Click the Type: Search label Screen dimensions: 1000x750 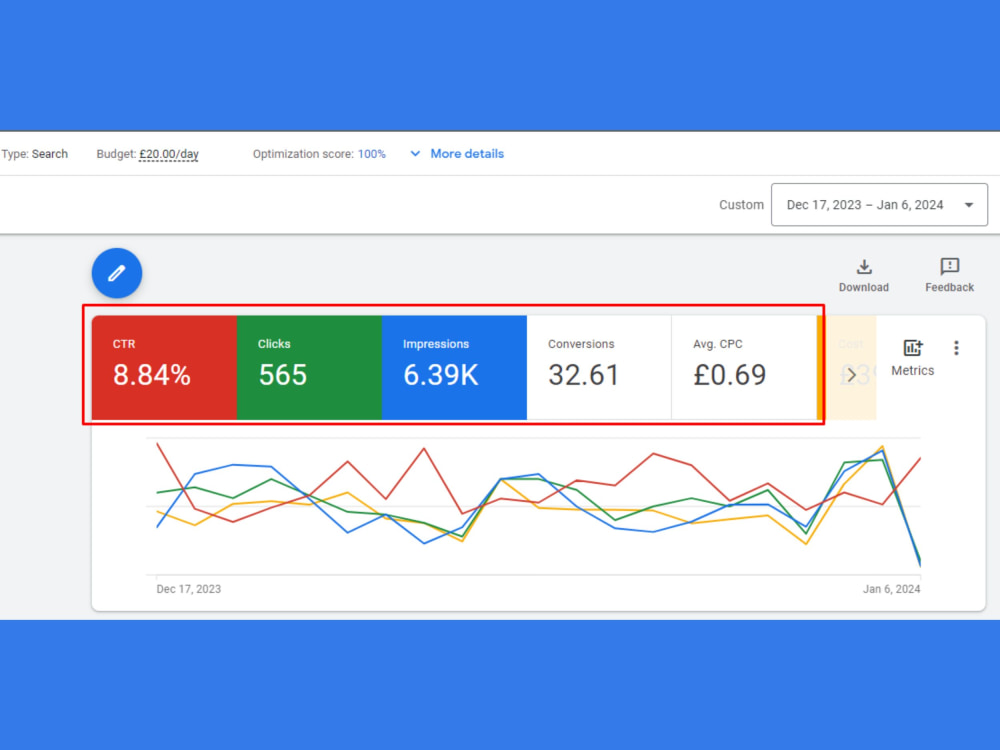coord(34,154)
